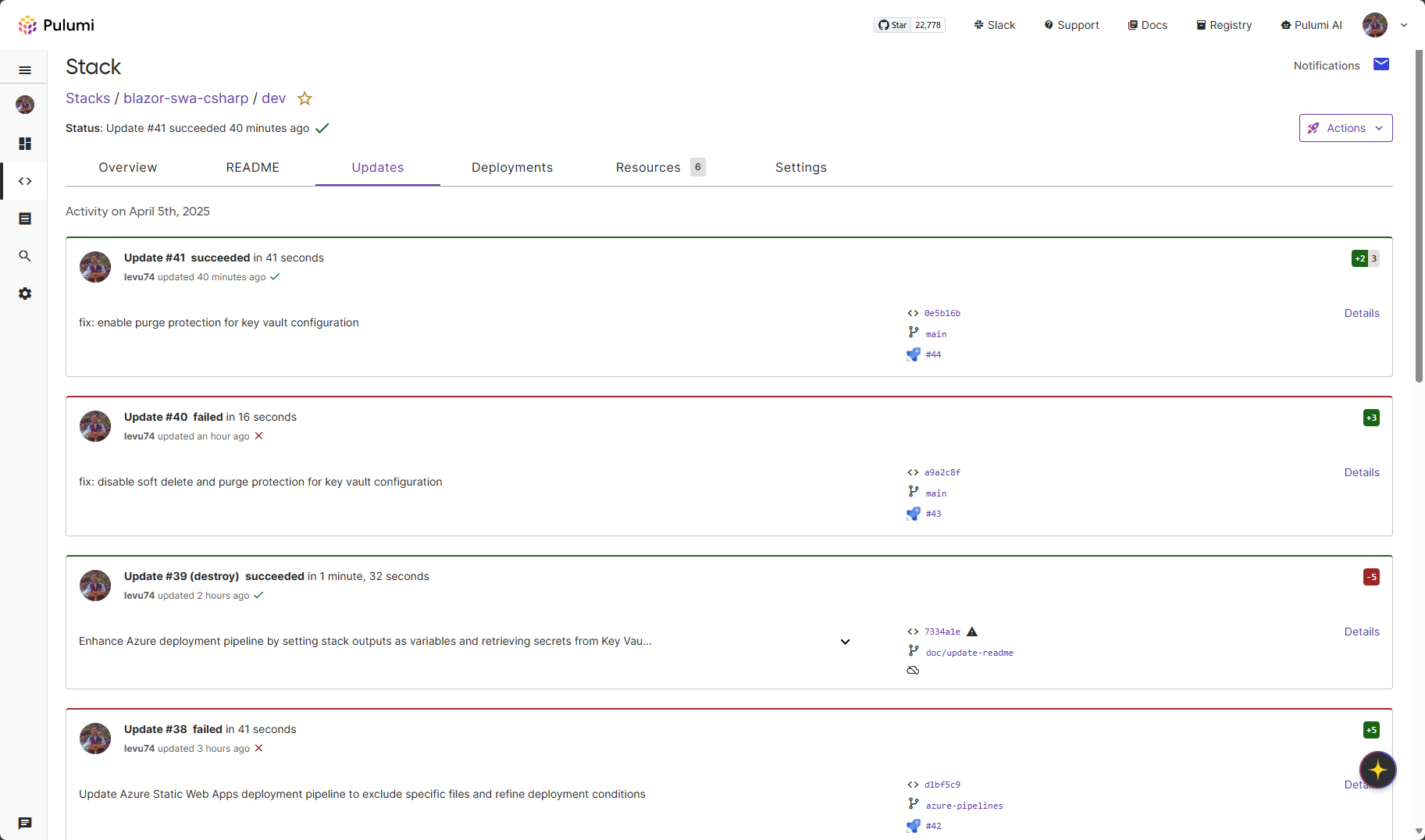Viewport: 1425px width, 840px height.
Task: Open the Notifications envelope icon
Action: click(1381, 64)
